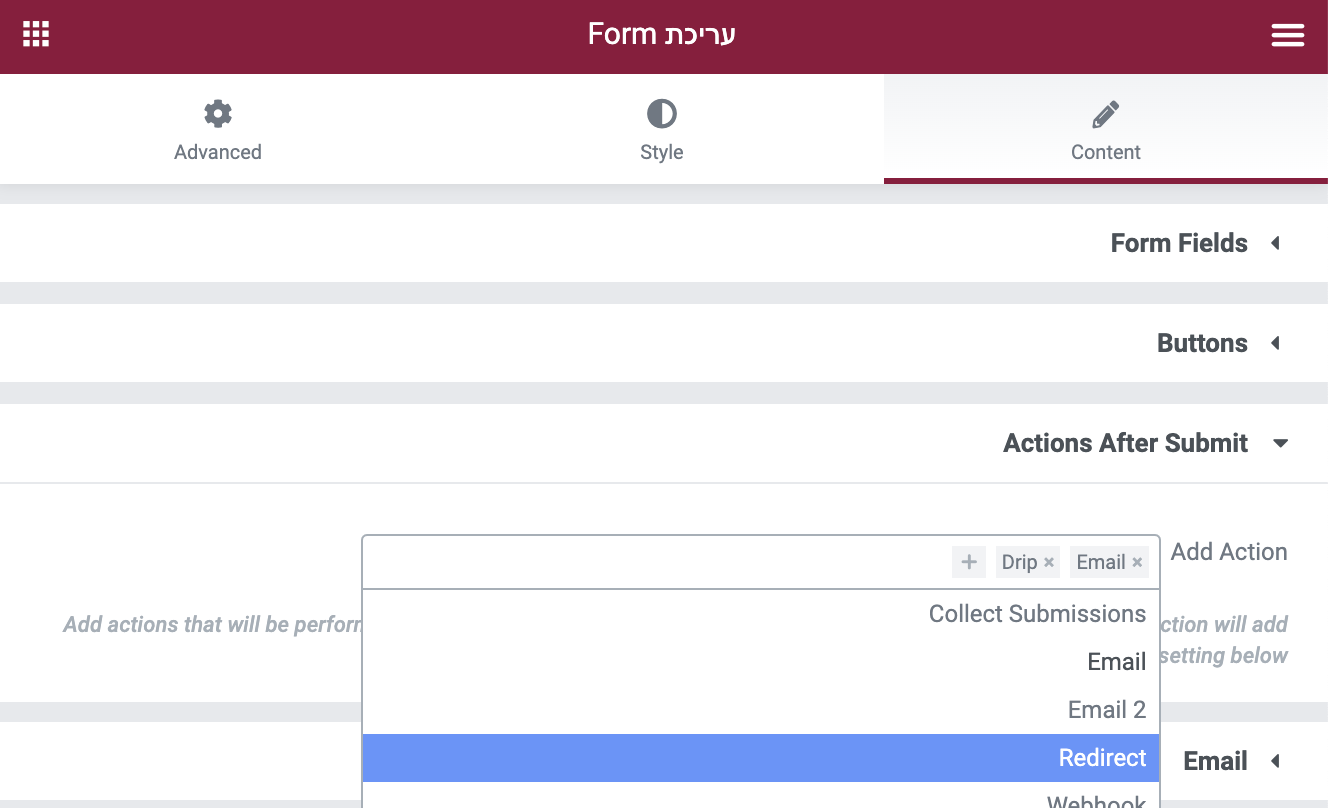Click the Style half-circle icon

point(662,114)
